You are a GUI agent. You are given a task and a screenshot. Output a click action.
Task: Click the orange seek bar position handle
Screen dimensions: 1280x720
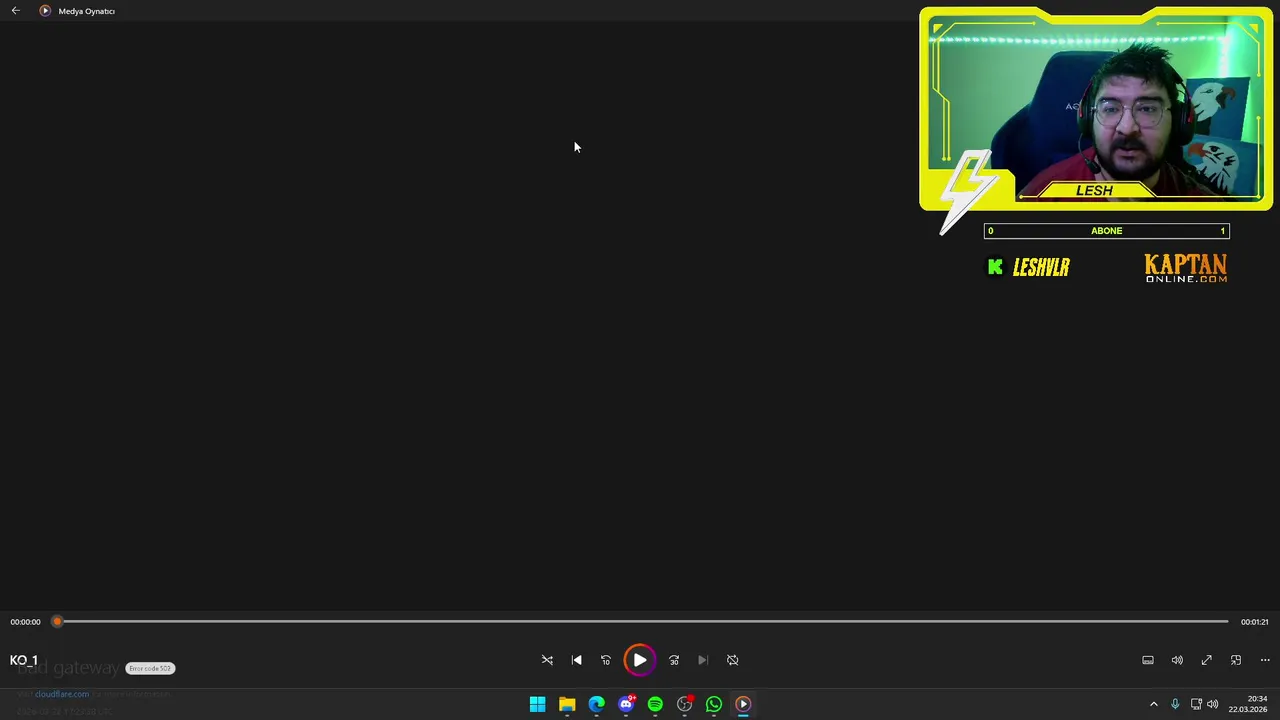pos(57,622)
